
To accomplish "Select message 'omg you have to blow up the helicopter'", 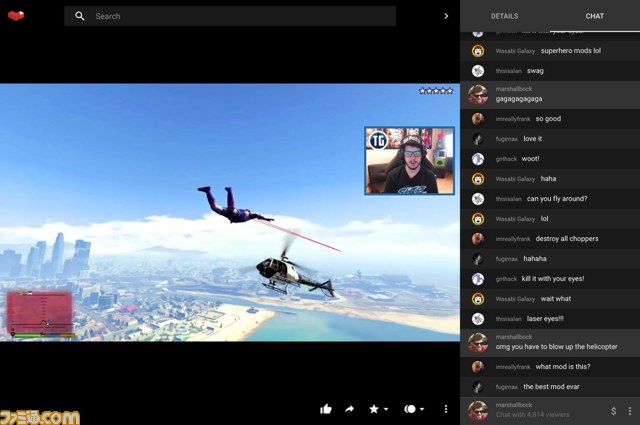I will pyautogui.click(x=556, y=347).
